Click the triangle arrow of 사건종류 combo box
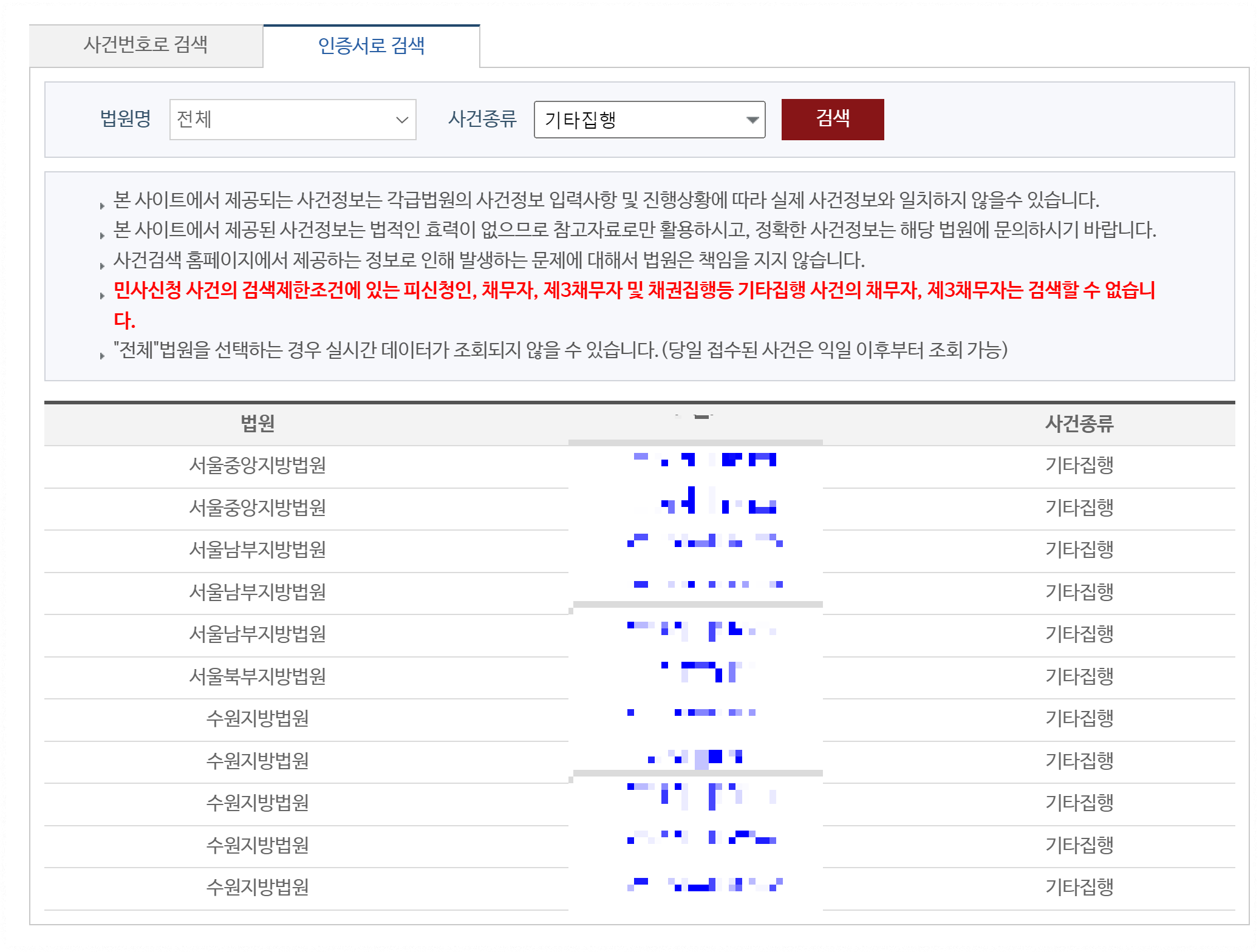This screenshot has width=1259, height=952. (752, 120)
